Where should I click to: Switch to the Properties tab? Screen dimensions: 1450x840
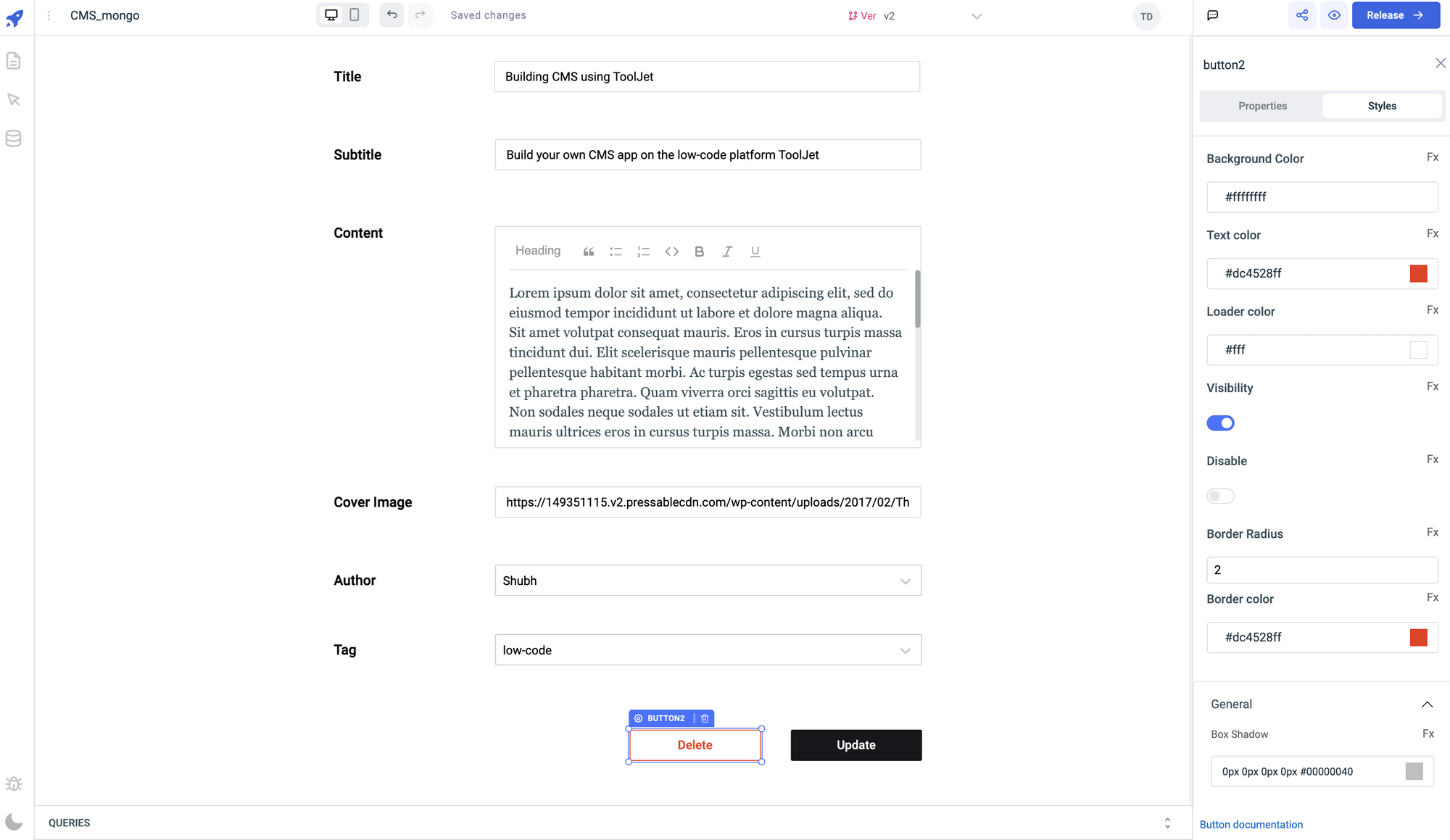coord(1262,106)
